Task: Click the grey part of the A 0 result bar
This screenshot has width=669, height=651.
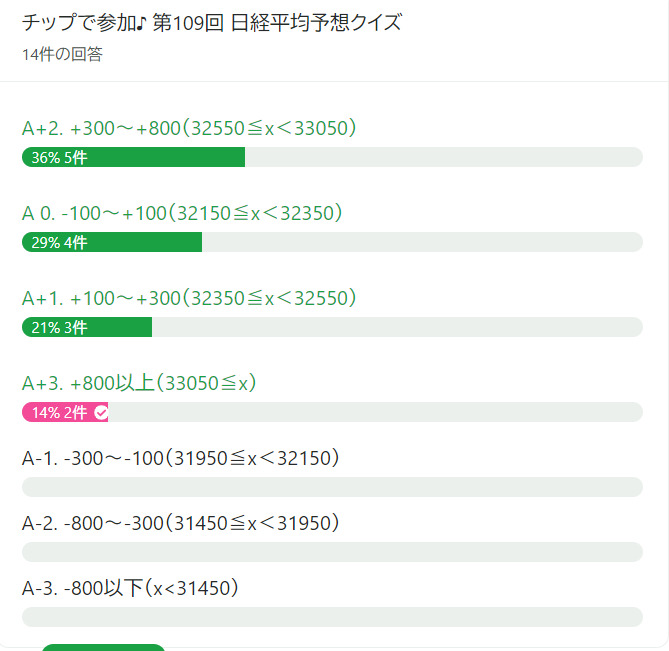Action: 422,242
